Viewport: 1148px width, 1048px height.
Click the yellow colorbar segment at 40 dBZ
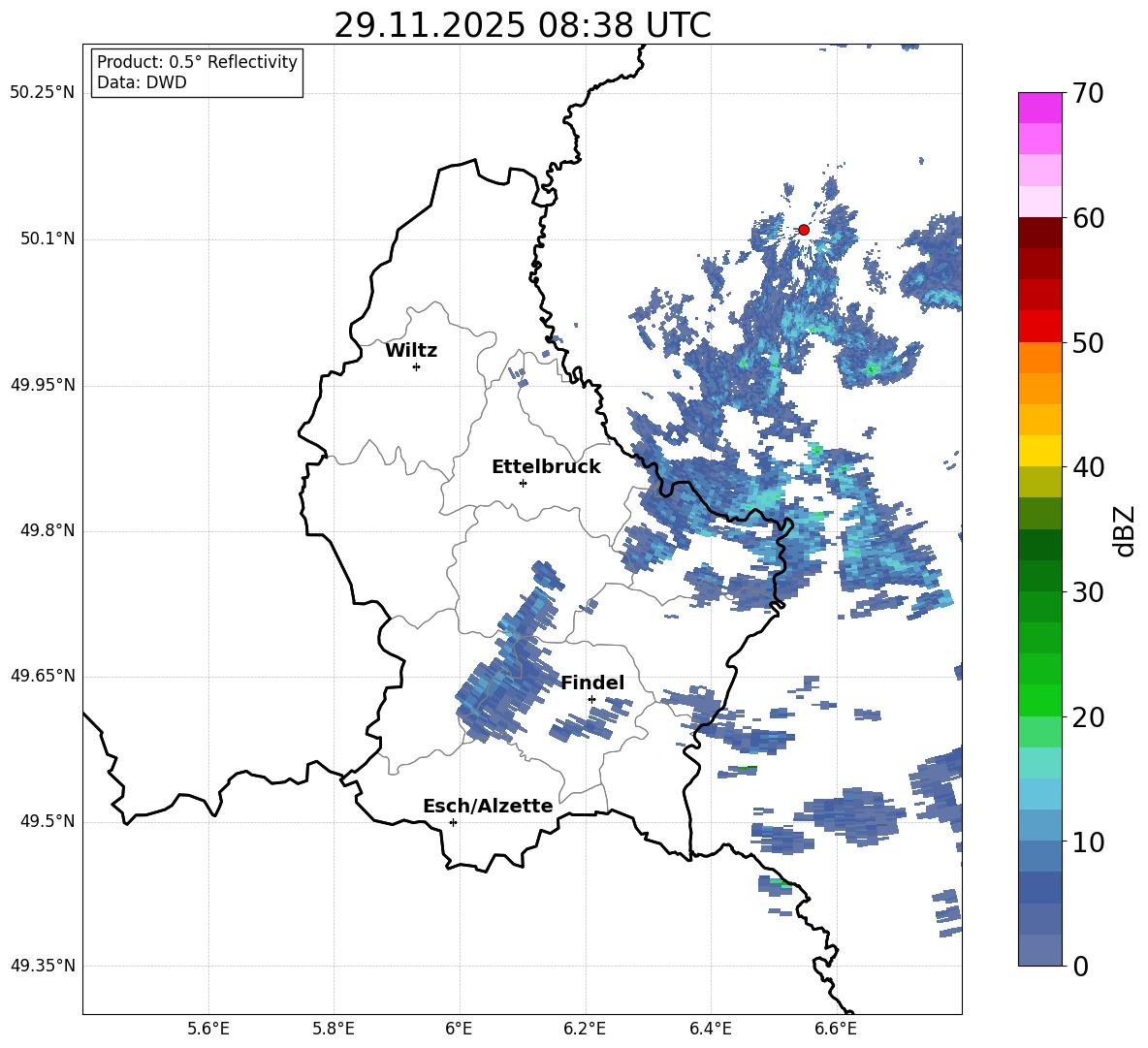click(x=1040, y=451)
